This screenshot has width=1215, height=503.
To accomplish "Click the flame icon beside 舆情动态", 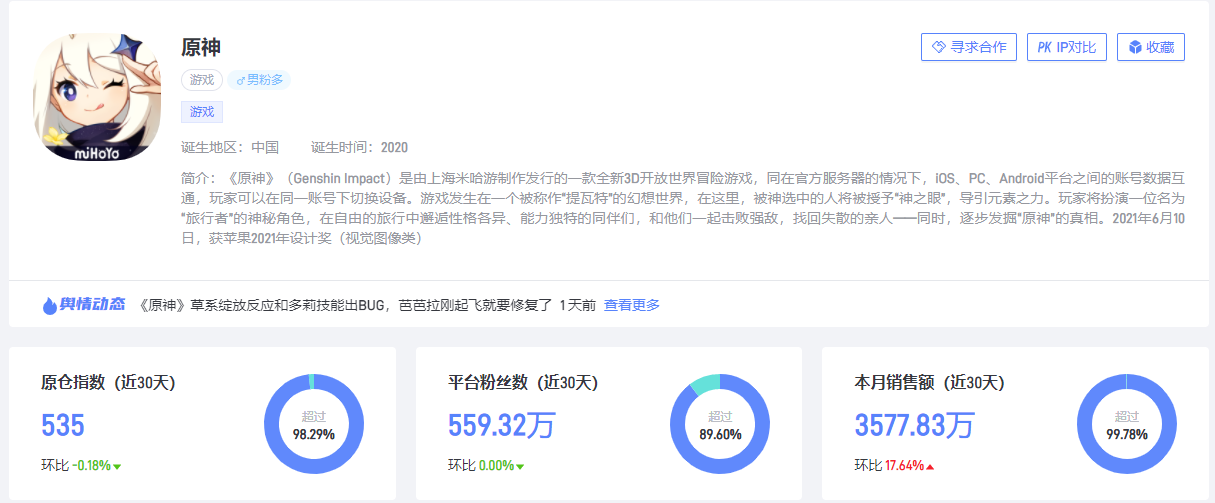I will click(50, 305).
